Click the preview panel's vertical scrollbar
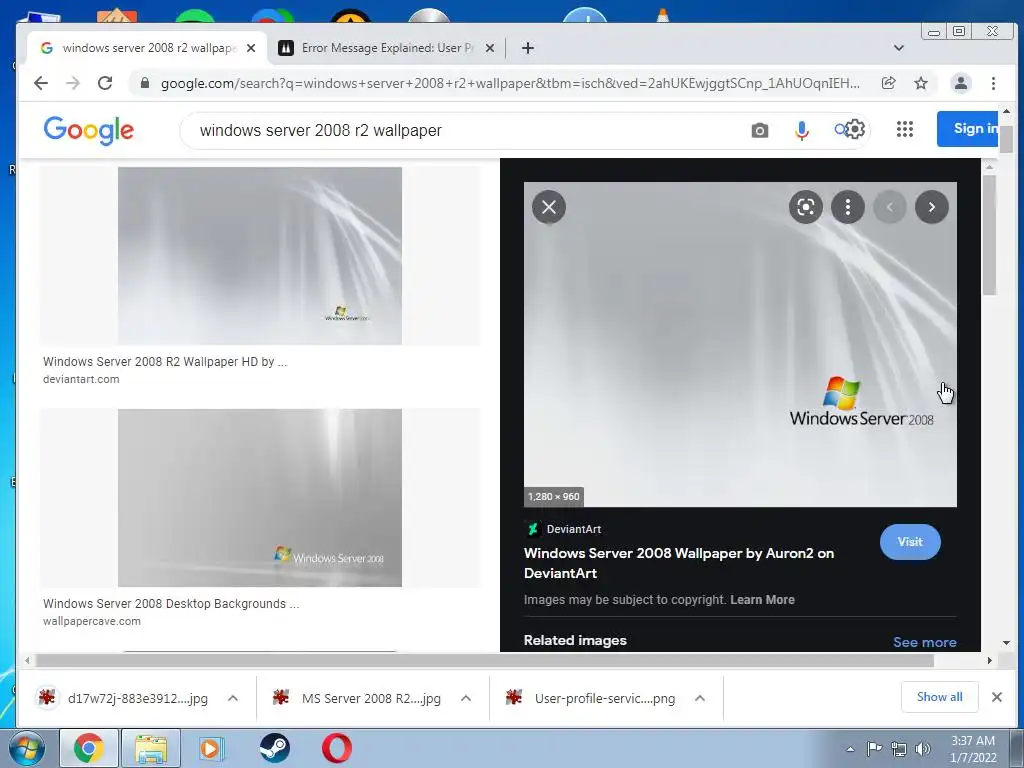 point(989,235)
